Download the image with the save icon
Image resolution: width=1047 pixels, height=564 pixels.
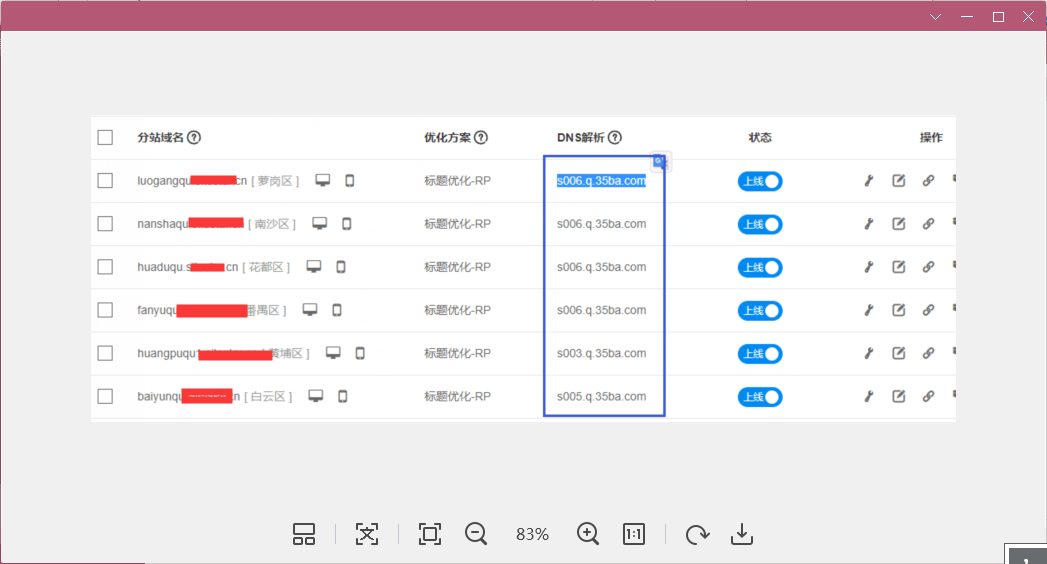click(x=741, y=534)
